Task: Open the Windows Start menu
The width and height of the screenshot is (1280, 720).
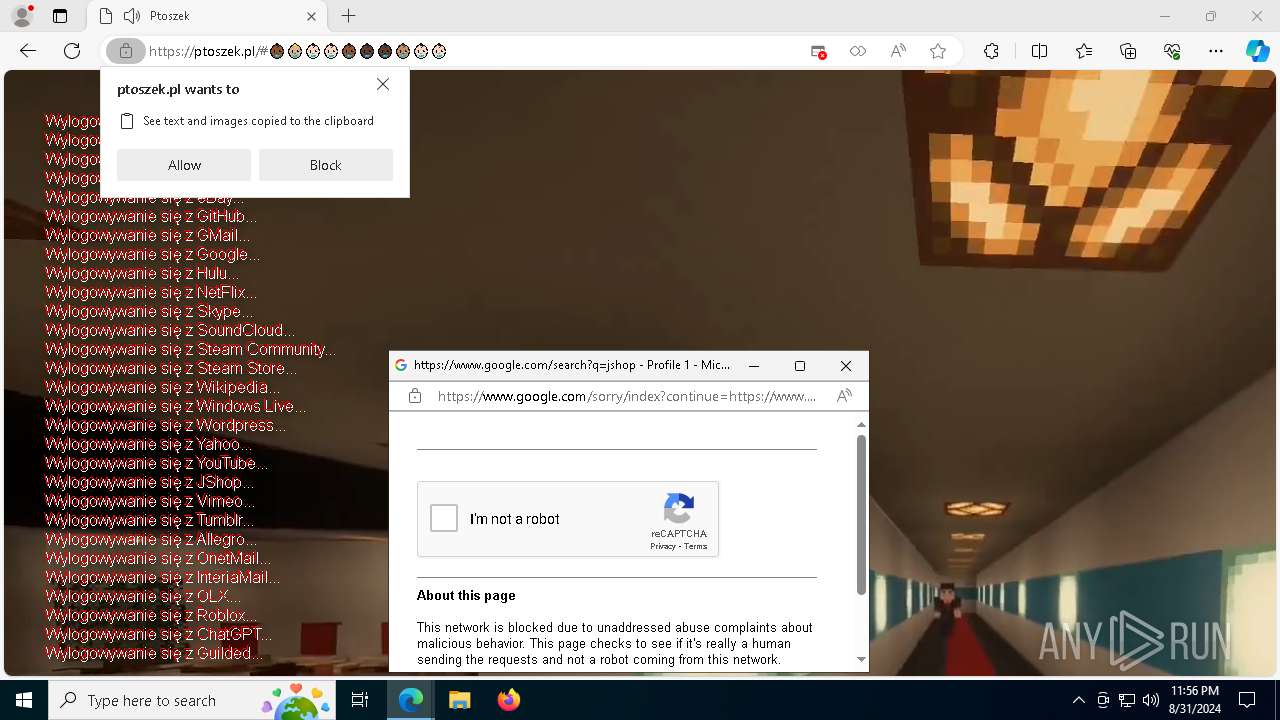Action: 24,700
